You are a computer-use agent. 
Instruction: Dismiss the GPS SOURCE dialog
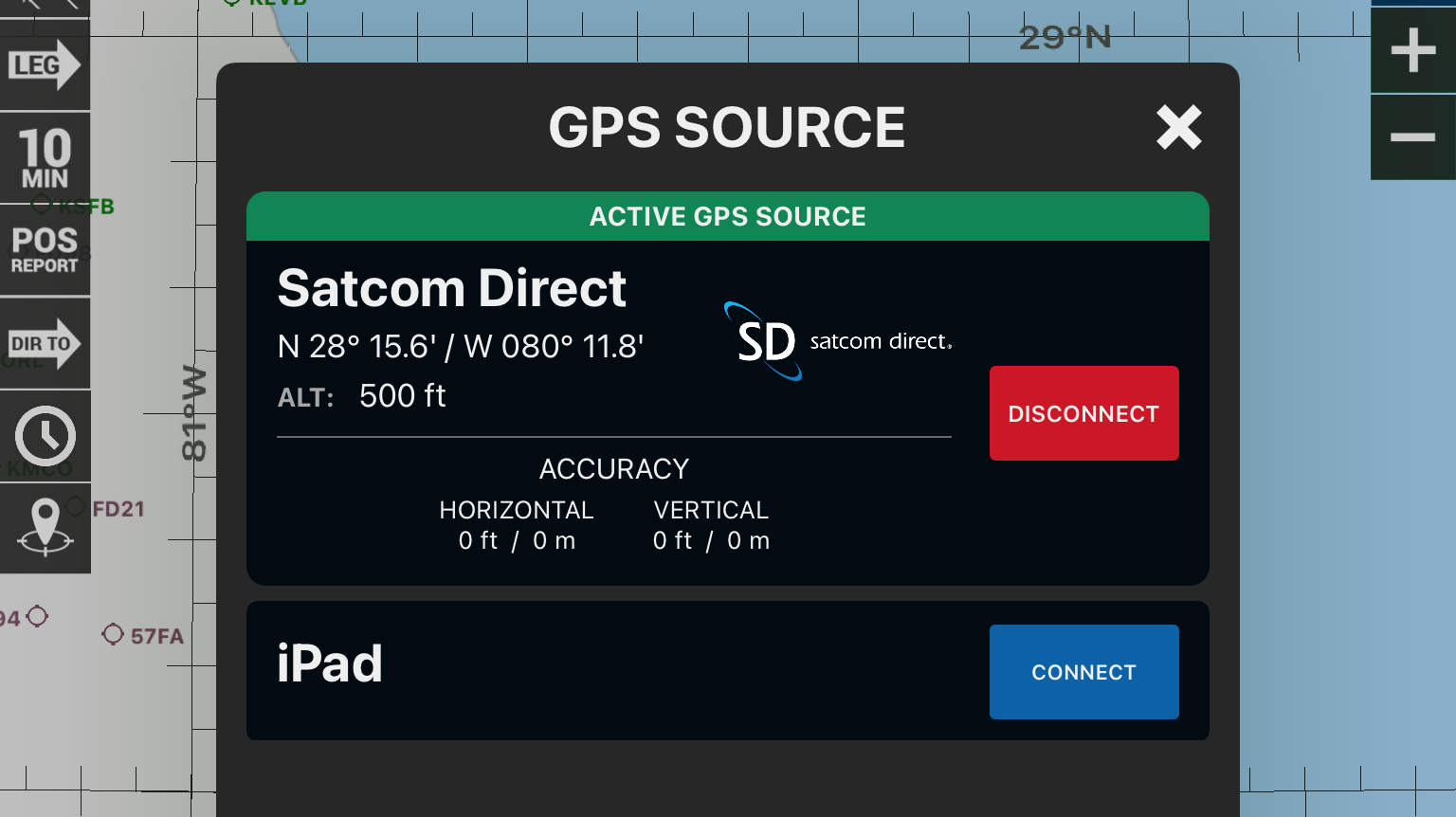pos(1179,127)
